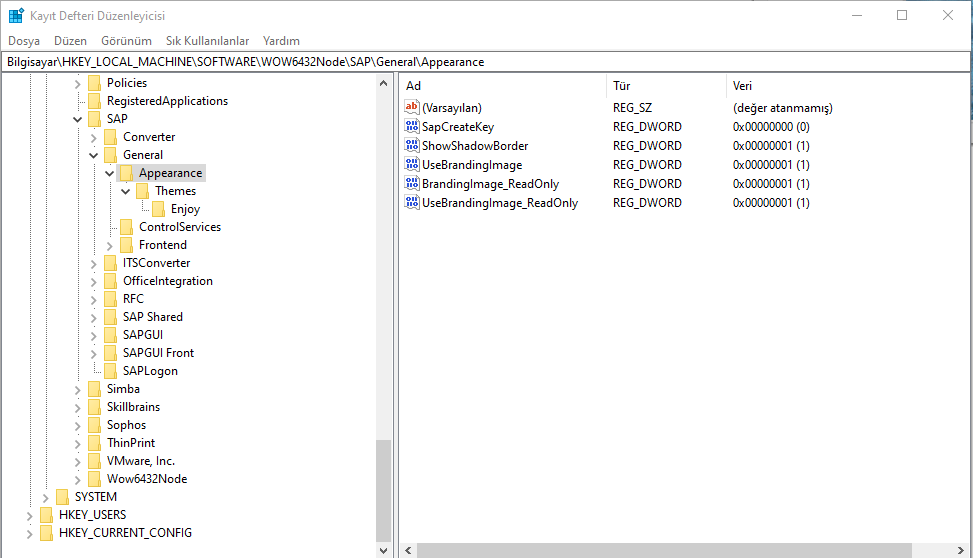Click the HKEY_USERS folder icon

pyautogui.click(x=47, y=515)
